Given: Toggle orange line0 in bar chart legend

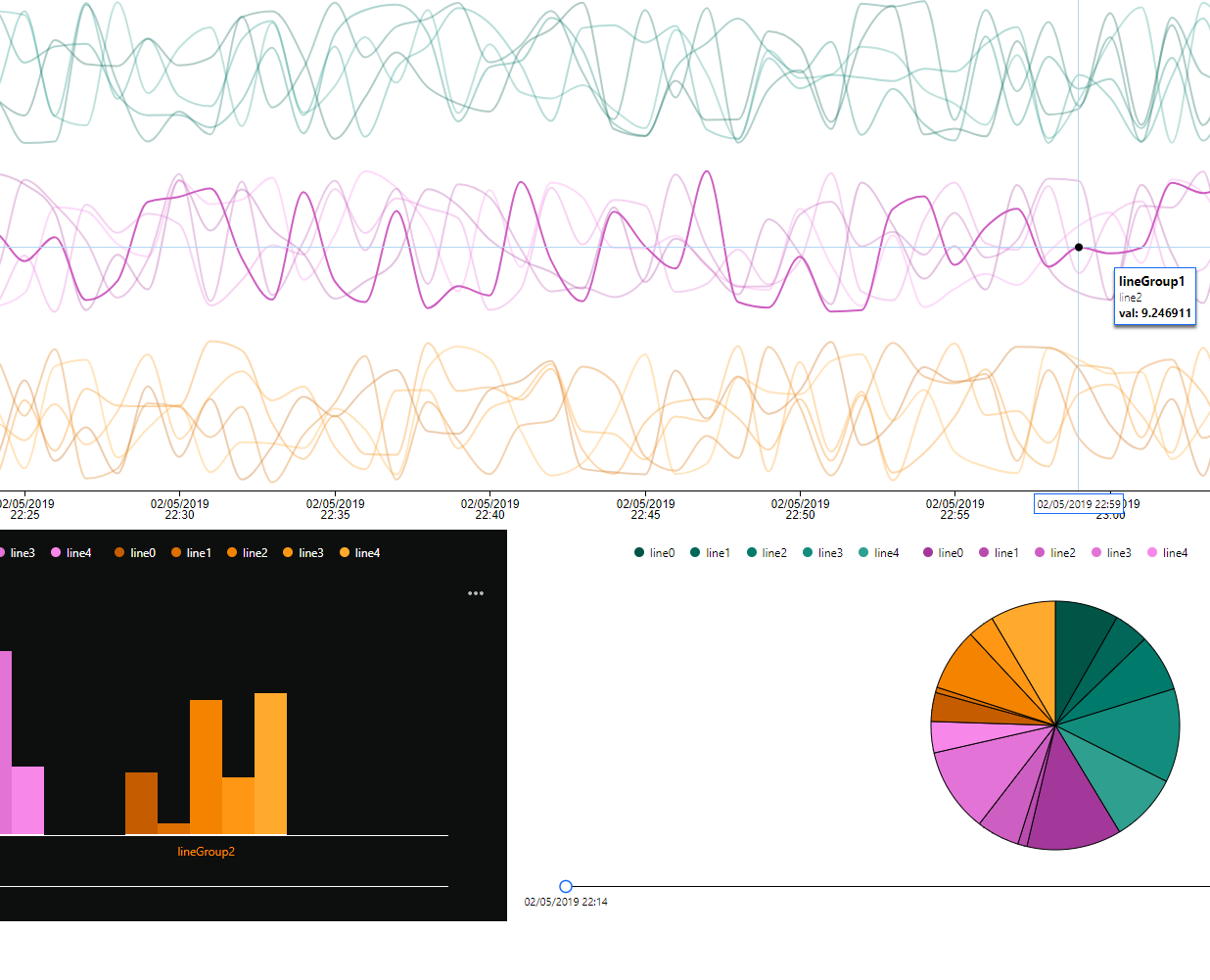Looking at the screenshot, I should click(135, 553).
